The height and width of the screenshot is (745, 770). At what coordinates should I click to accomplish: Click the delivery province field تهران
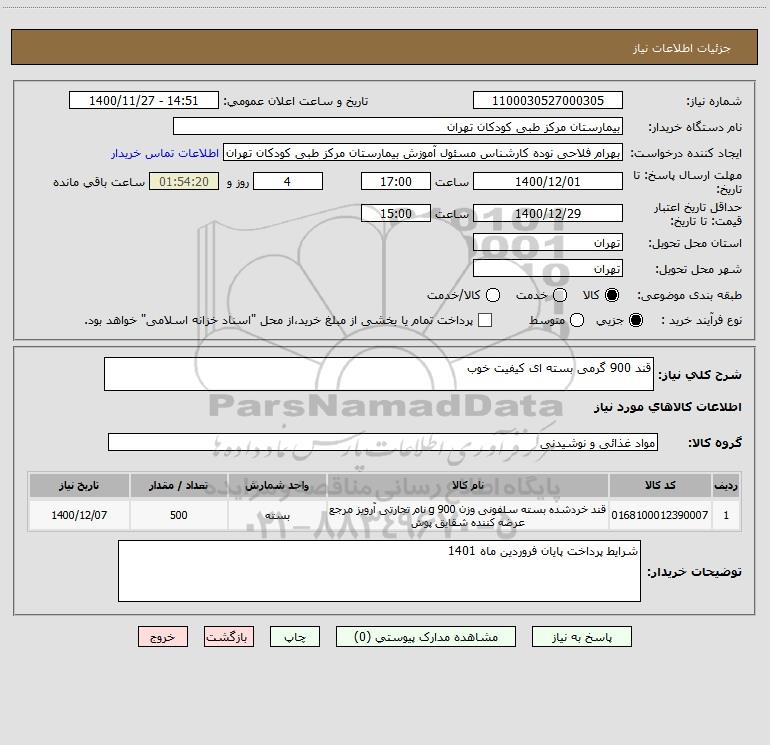[x=548, y=243]
